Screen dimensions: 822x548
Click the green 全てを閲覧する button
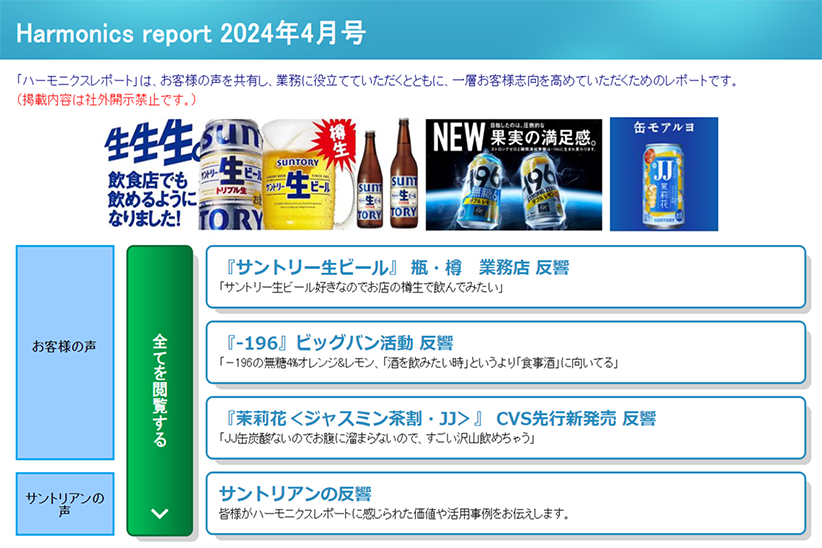(160, 391)
